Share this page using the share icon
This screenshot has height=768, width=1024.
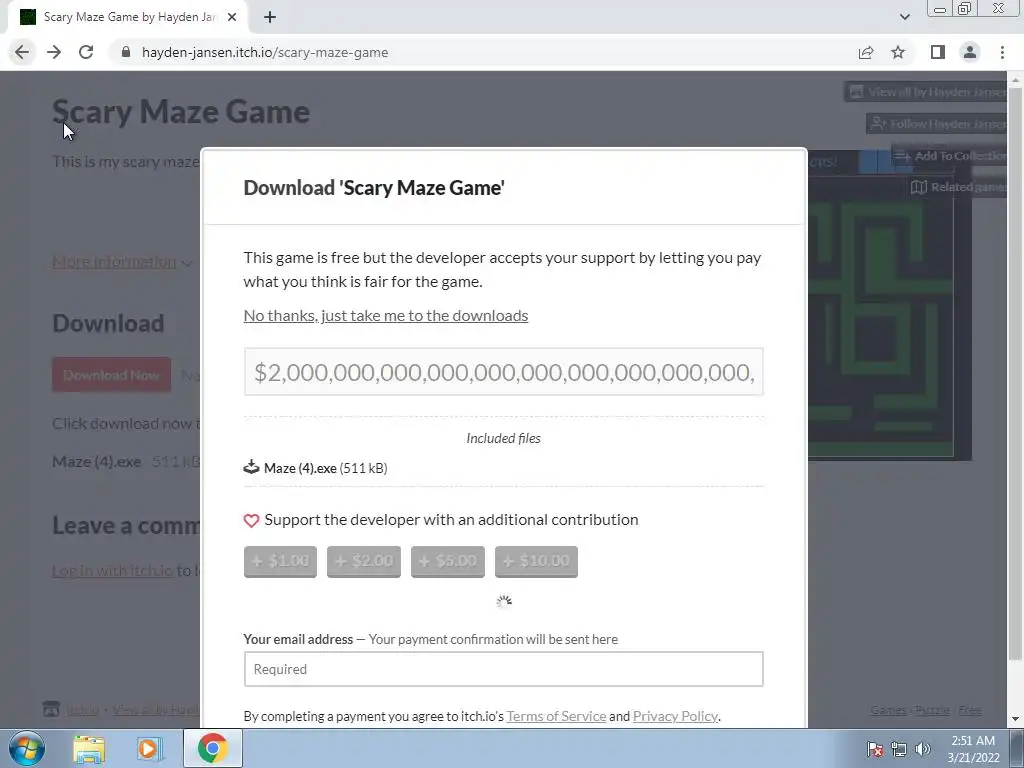pyautogui.click(x=866, y=52)
